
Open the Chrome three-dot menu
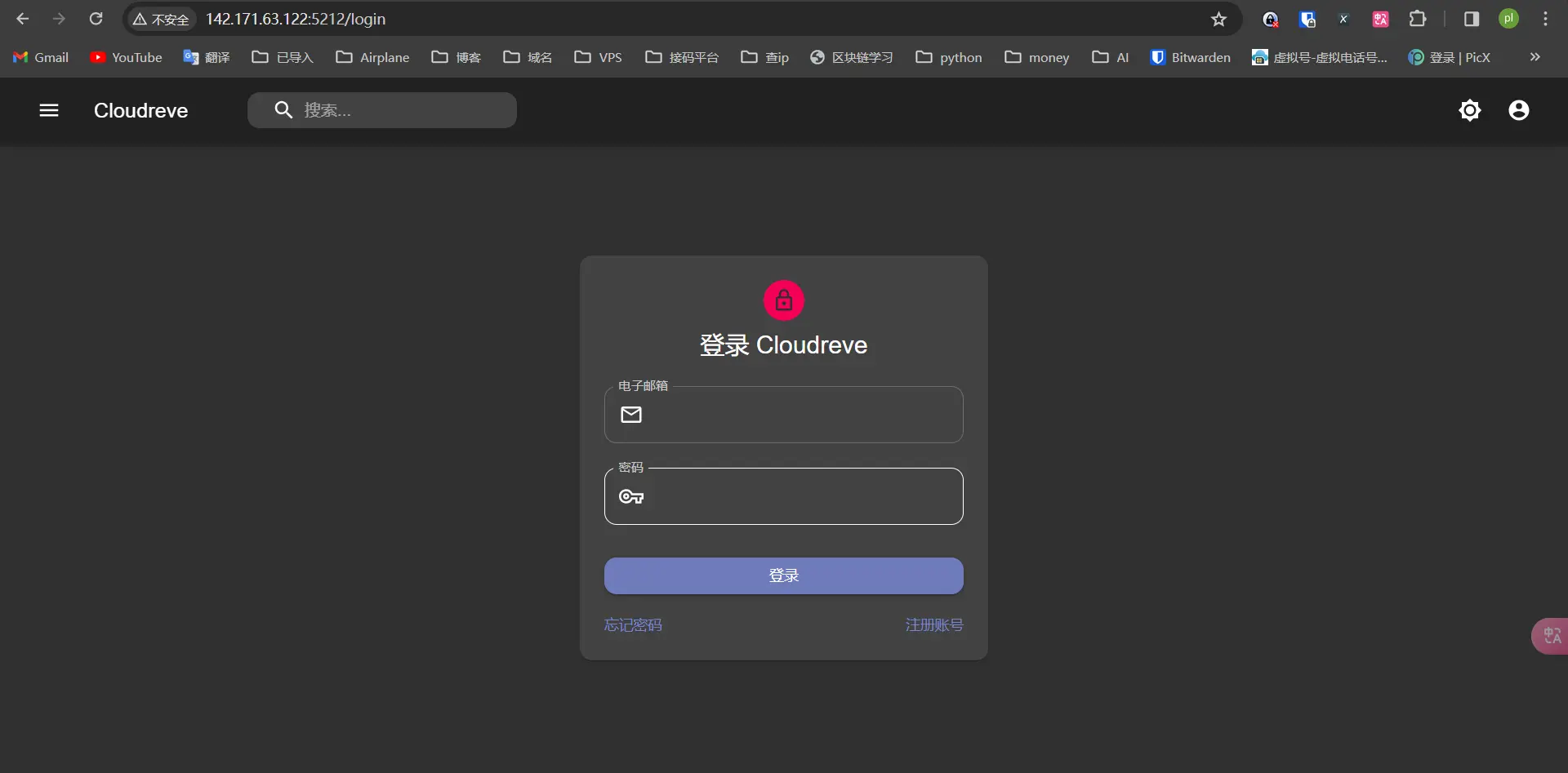click(x=1545, y=19)
